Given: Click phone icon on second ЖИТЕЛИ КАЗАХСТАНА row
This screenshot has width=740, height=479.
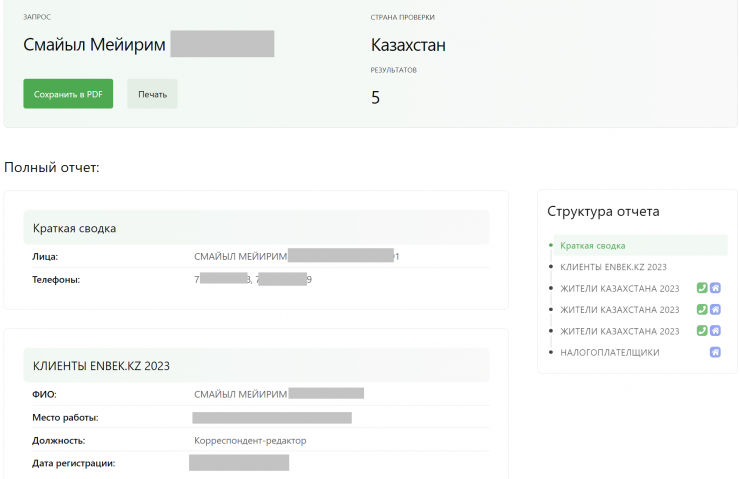Looking at the screenshot, I should click(x=702, y=310).
